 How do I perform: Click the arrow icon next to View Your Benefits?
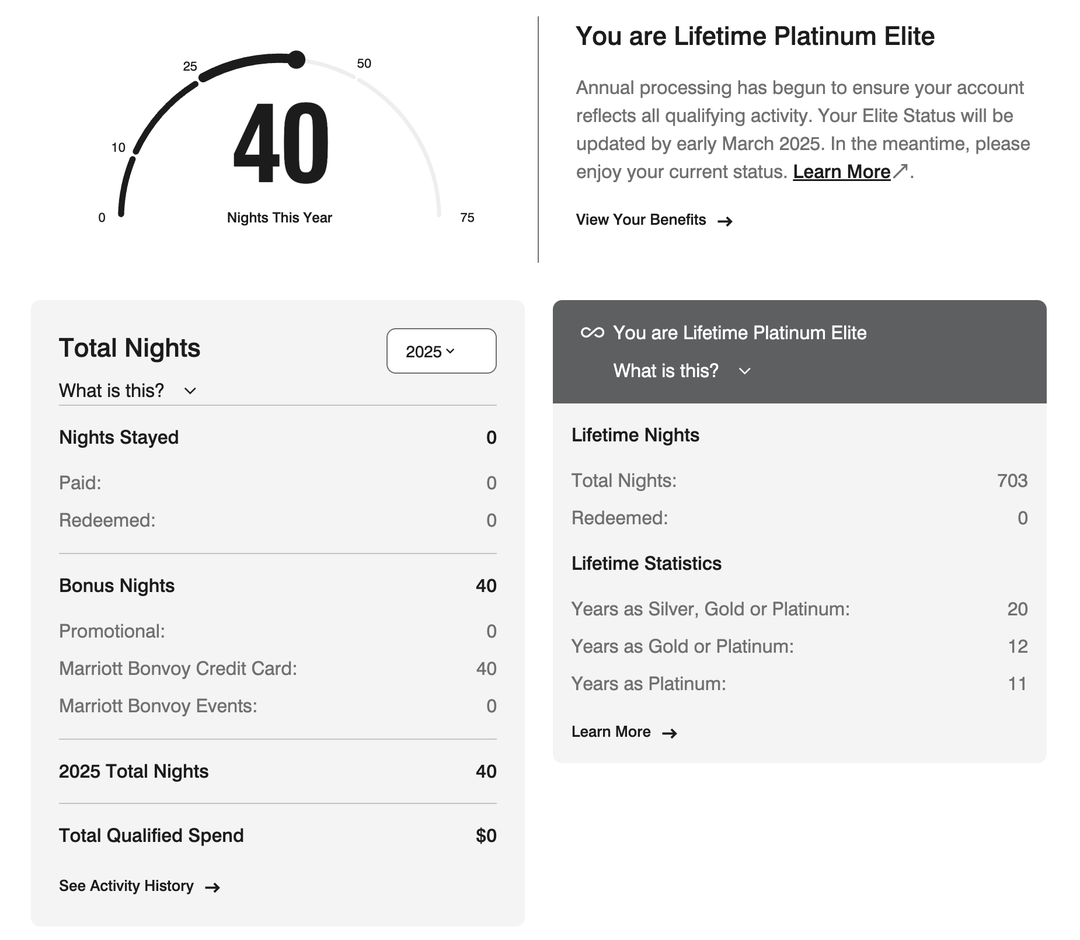pyautogui.click(x=724, y=220)
